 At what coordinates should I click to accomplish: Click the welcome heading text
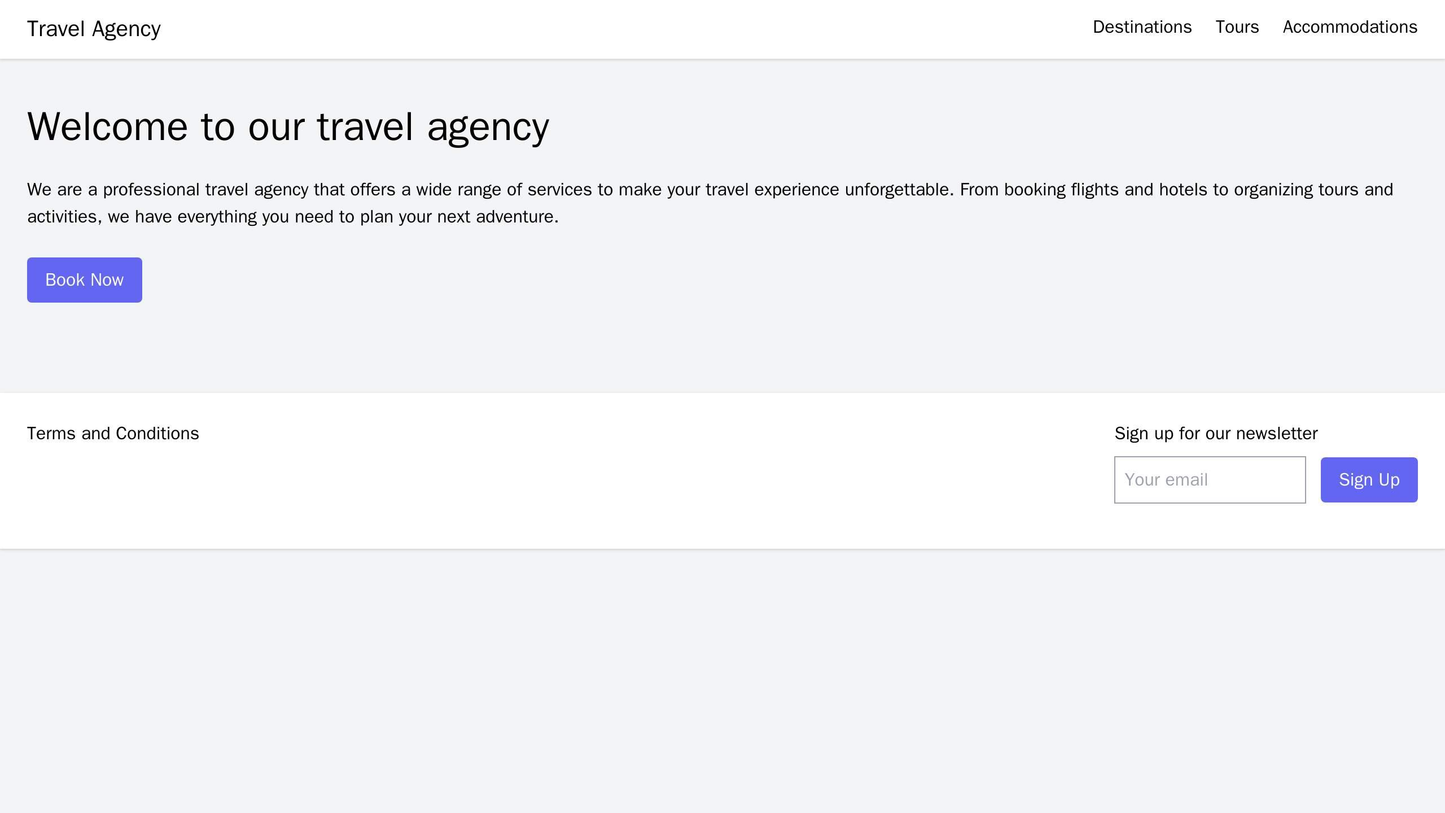pos(286,127)
